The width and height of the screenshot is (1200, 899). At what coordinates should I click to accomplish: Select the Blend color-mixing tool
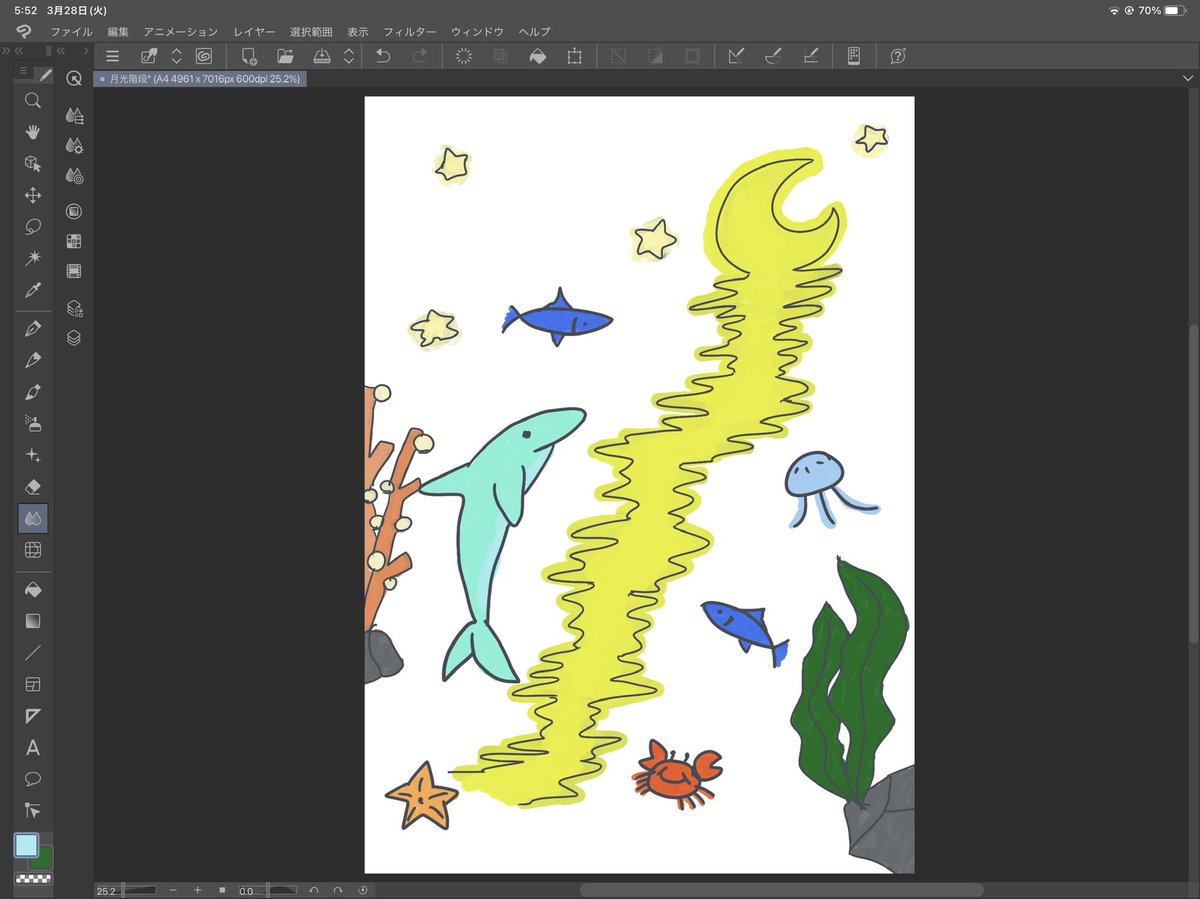33,518
